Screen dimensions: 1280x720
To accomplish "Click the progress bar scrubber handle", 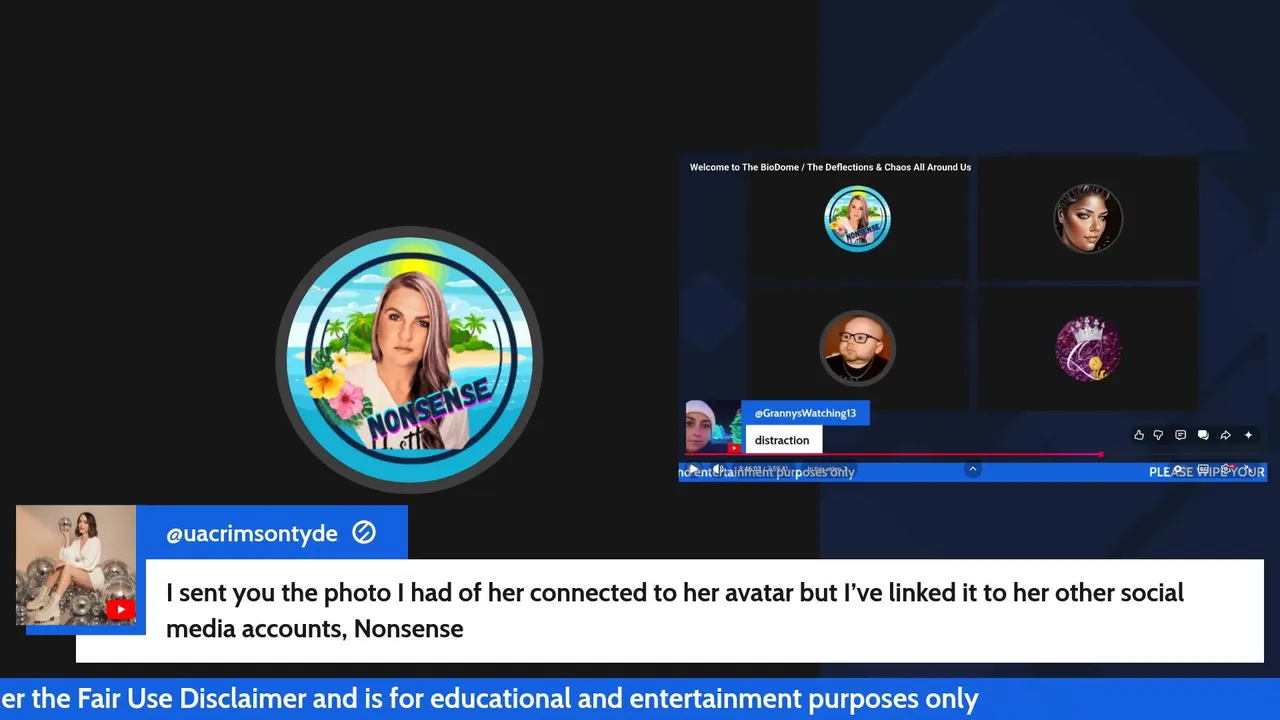I will coord(1101,454).
